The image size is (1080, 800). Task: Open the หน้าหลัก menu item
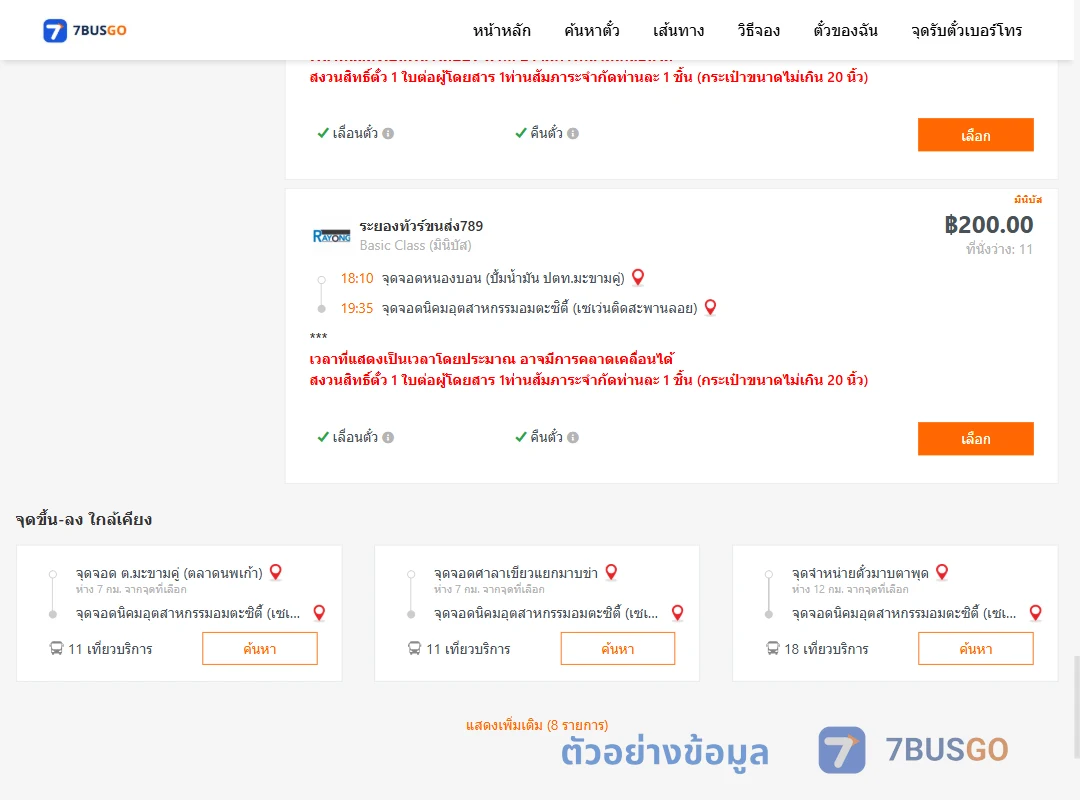501,30
